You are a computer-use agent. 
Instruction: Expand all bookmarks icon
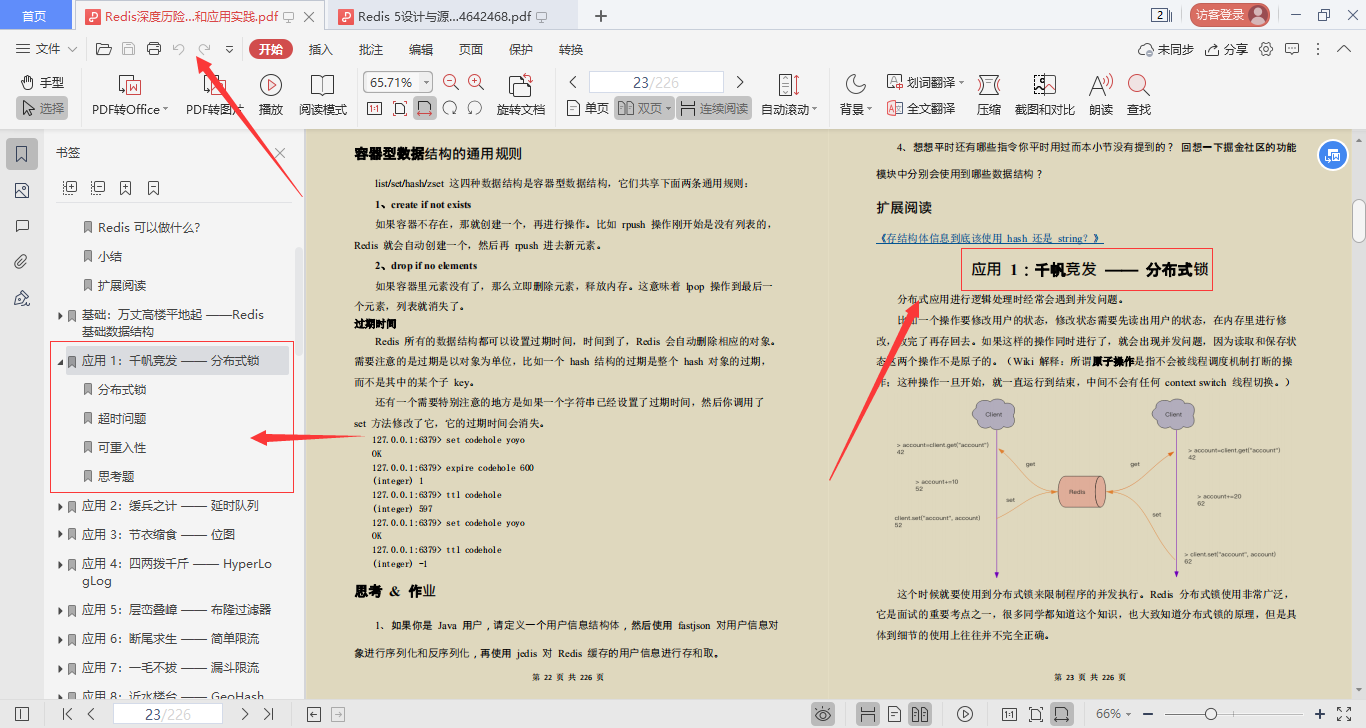click(x=70, y=187)
